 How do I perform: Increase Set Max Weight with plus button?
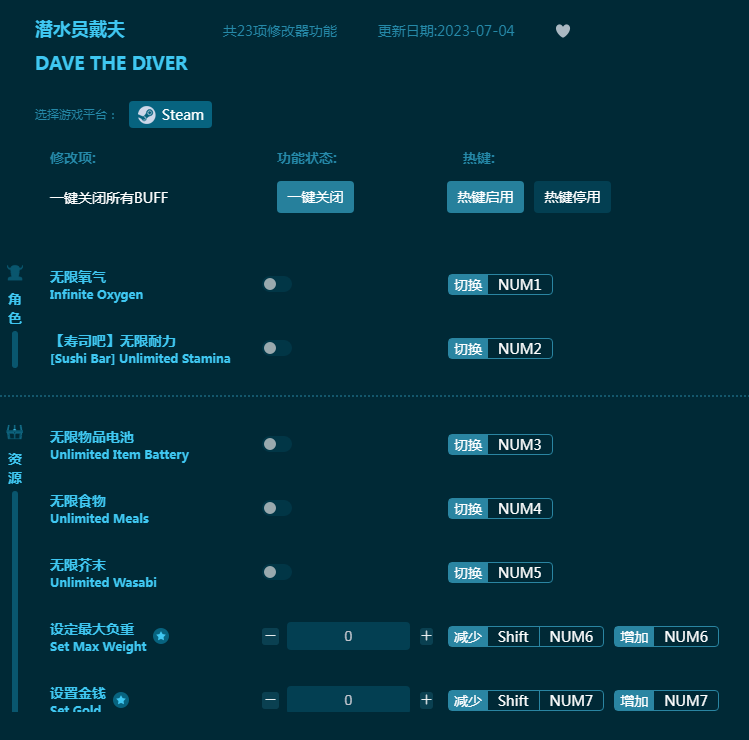click(426, 636)
